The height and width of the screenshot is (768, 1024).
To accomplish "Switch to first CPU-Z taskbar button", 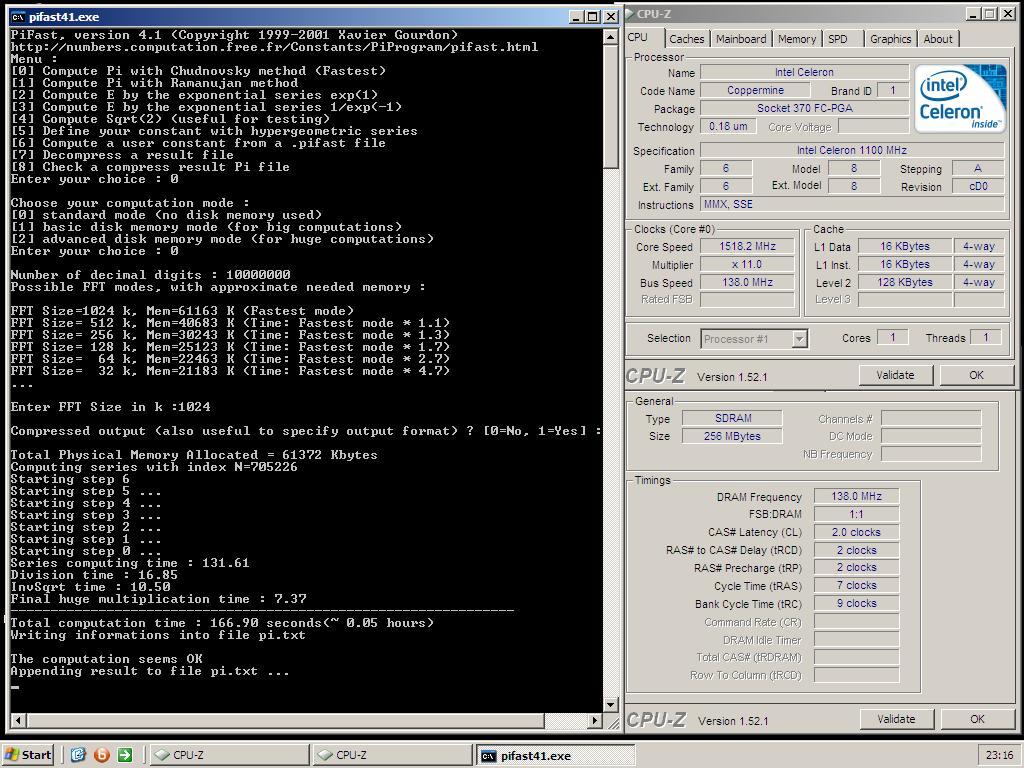I will point(229,755).
